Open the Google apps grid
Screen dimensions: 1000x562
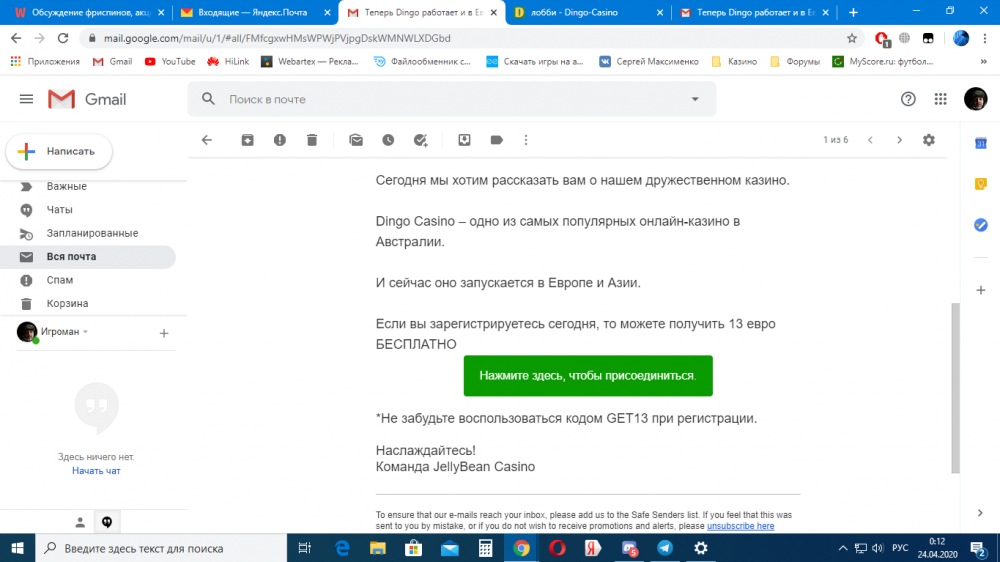pyautogui.click(x=940, y=99)
